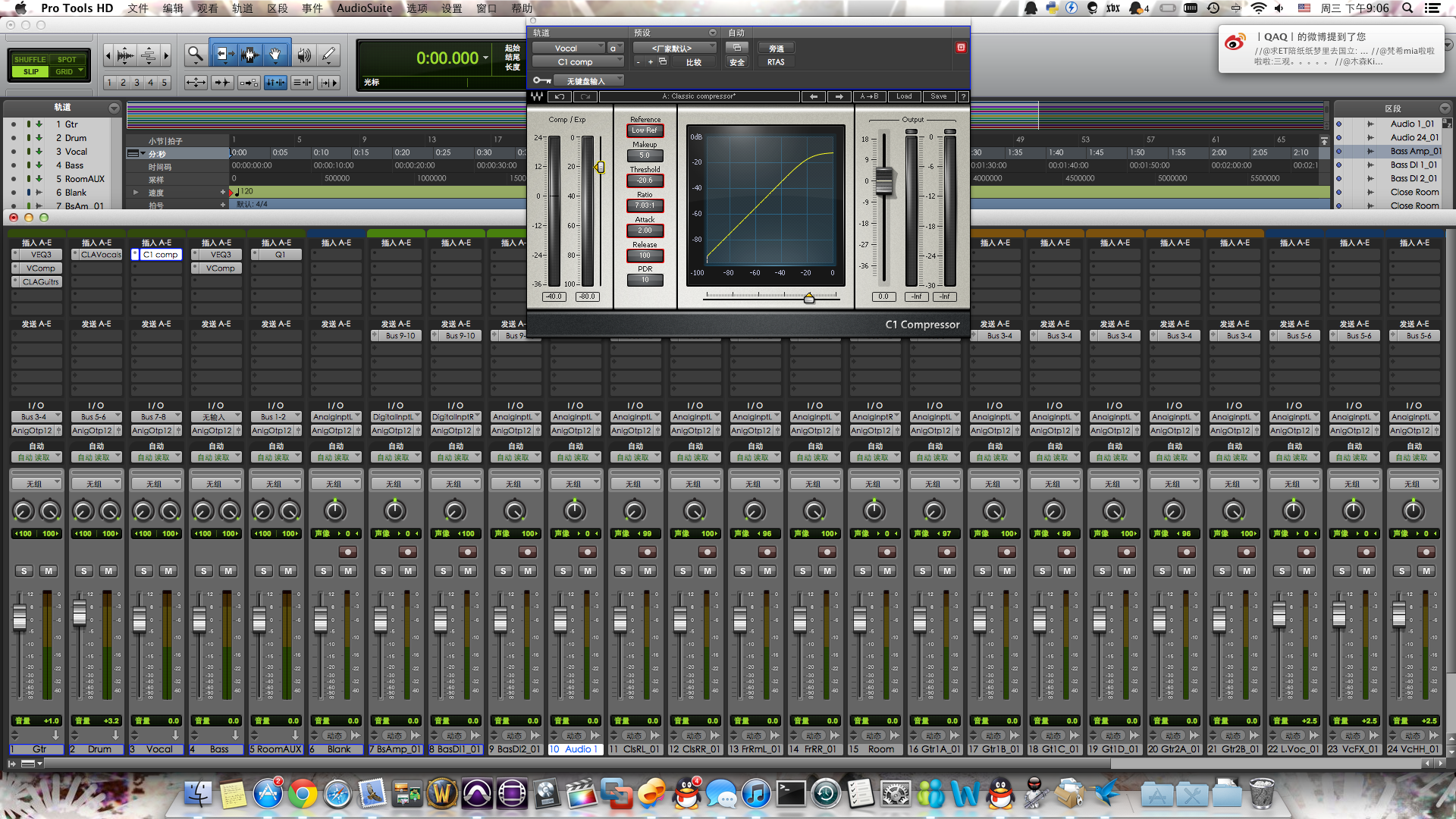1456x819 pixels.
Task: Click the C1 threshold slider handle
Action: (x=600, y=167)
